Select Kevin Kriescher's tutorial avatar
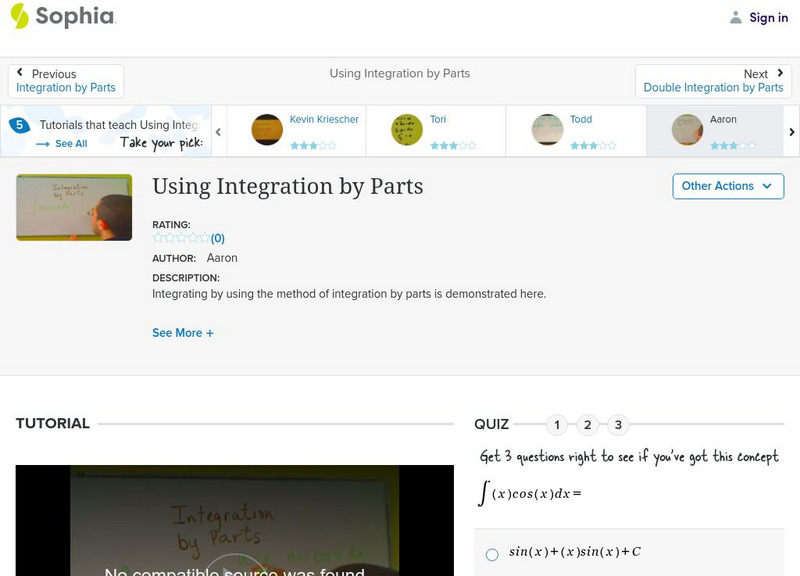The height and width of the screenshot is (576, 800). (x=266, y=129)
